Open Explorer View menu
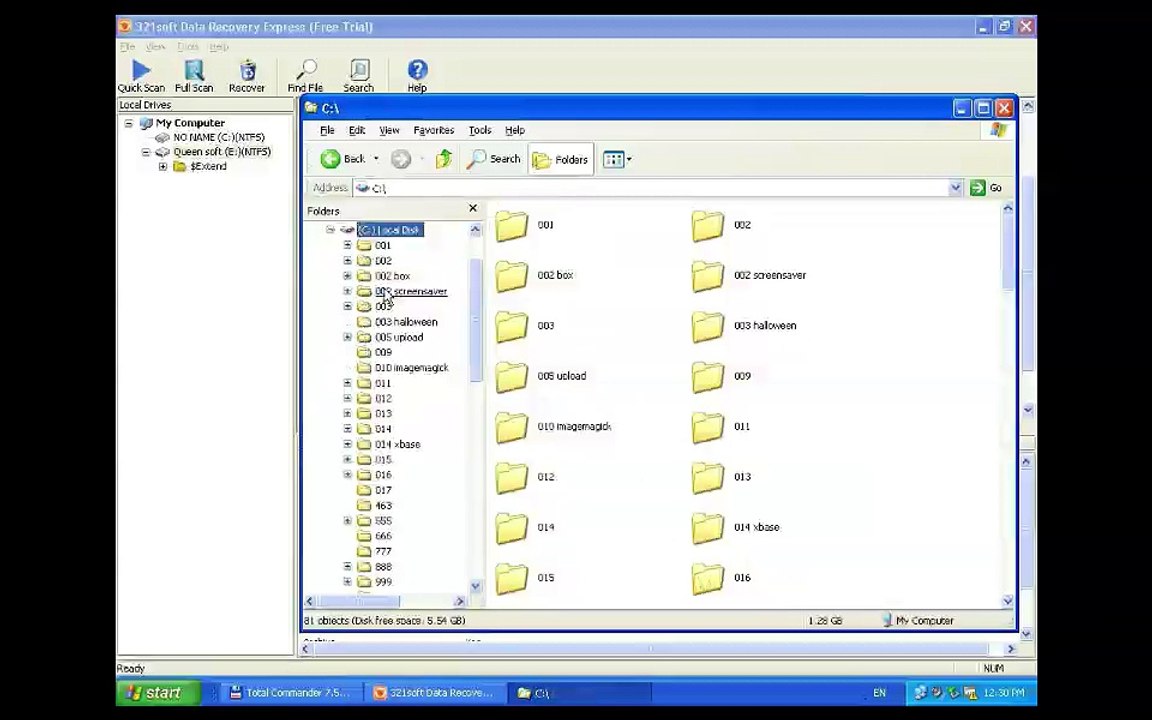The image size is (1152, 720). tap(389, 130)
